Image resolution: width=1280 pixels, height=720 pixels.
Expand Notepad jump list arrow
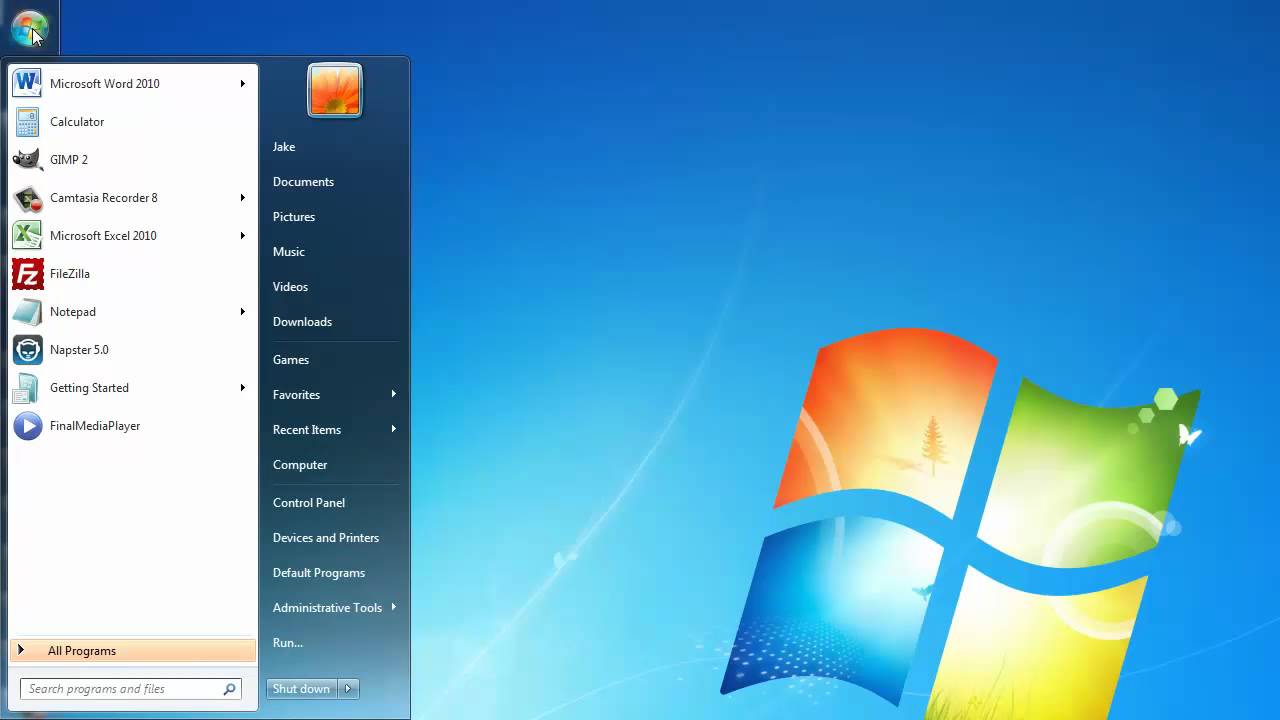click(242, 311)
